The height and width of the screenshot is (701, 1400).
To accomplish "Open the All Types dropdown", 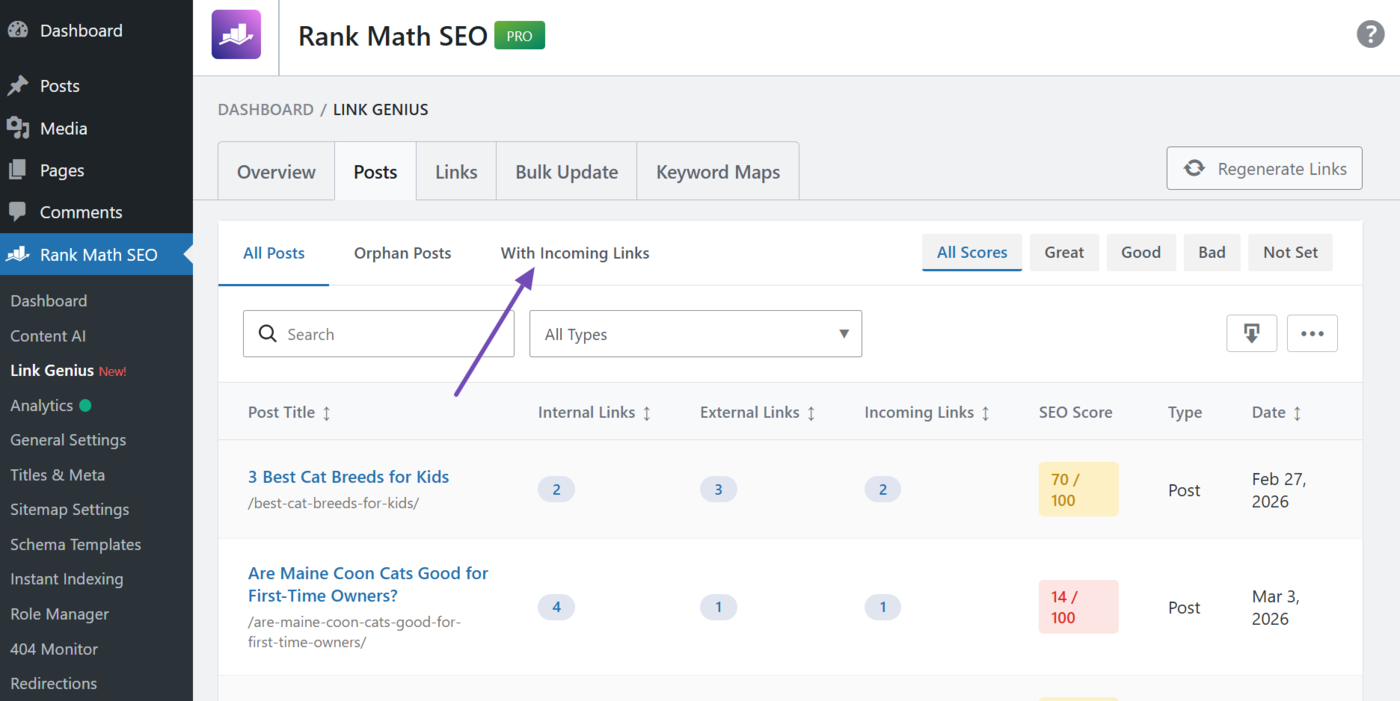I will point(695,333).
